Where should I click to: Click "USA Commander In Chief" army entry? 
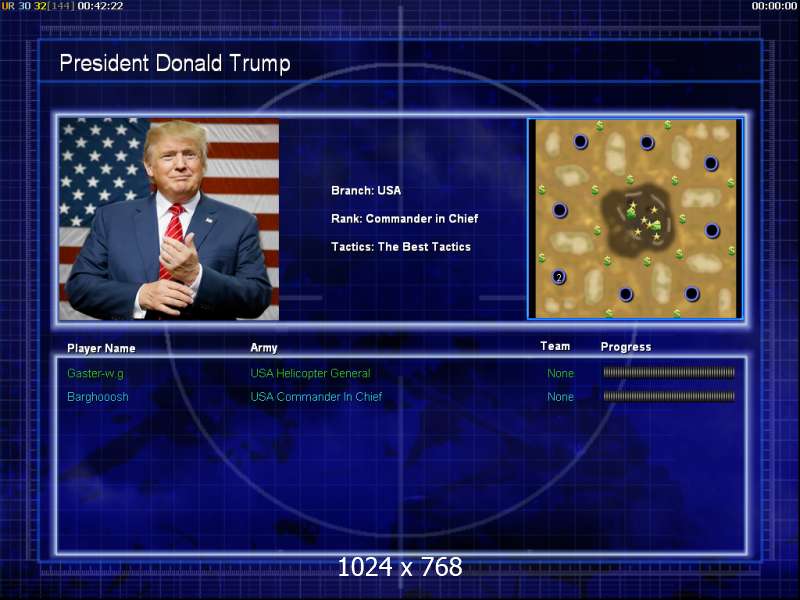click(316, 396)
